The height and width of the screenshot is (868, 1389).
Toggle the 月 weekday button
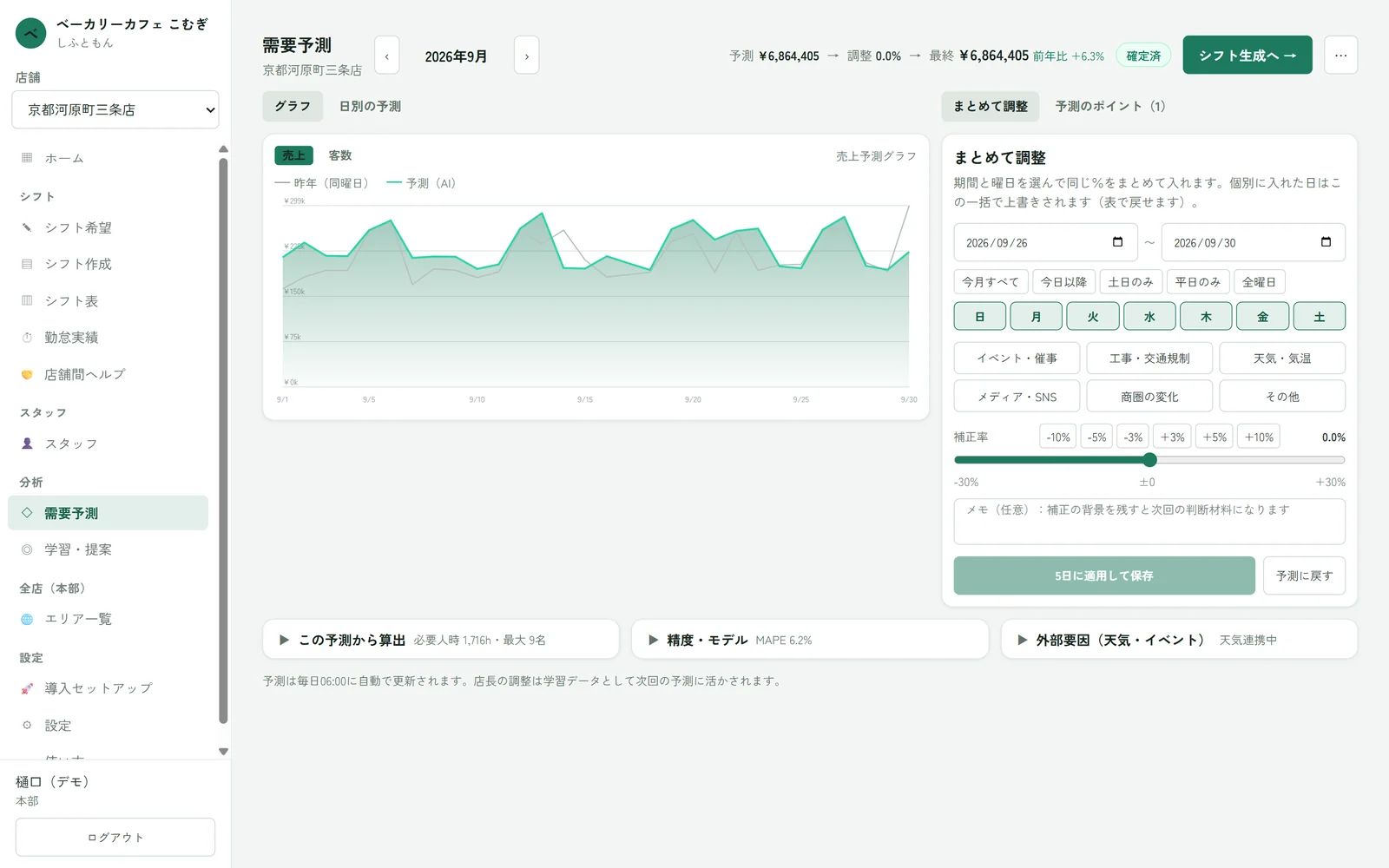tap(1036, 317)
